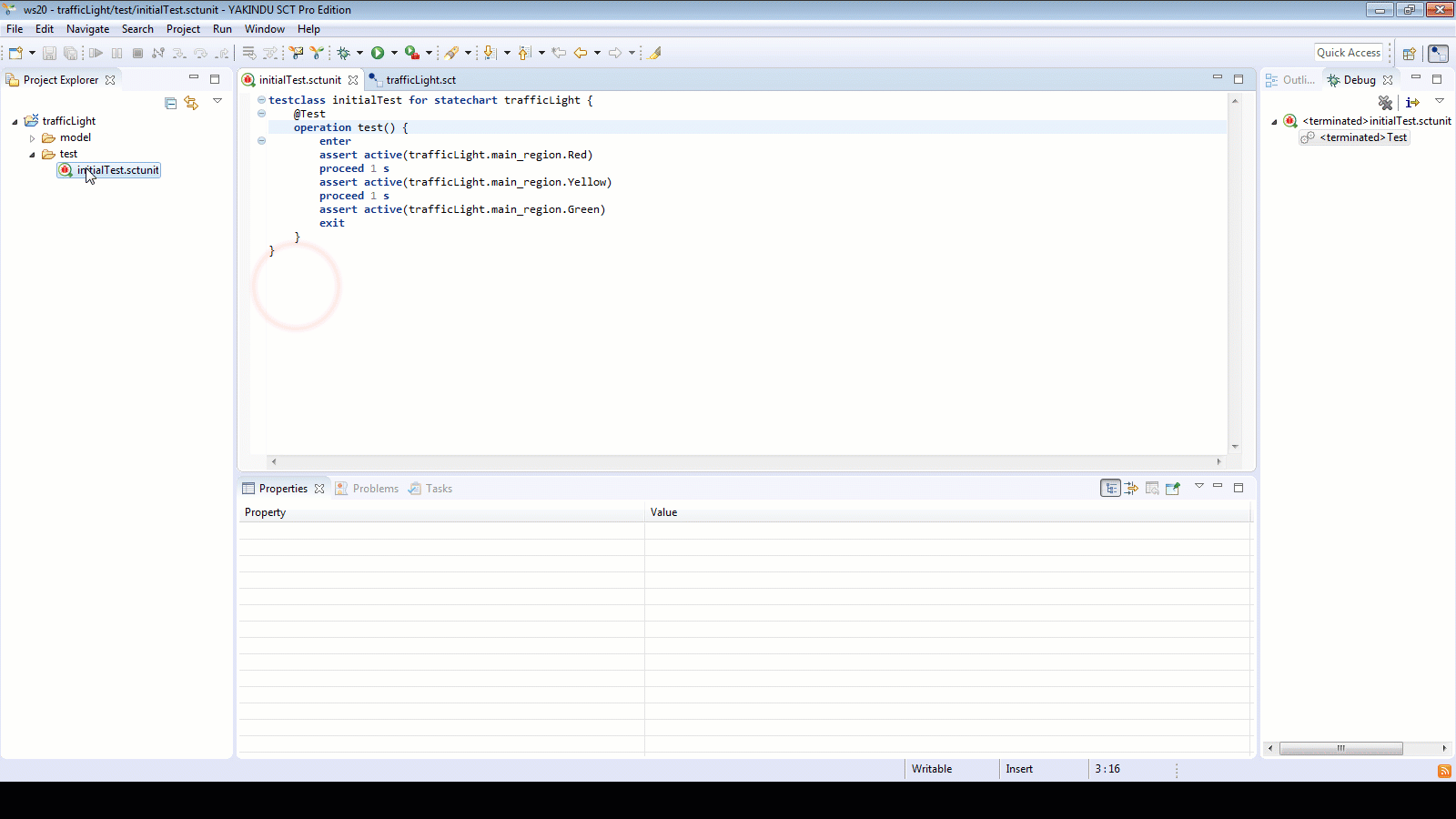Click the Search flashlight toolbar icon
The image size is (1456, 819).
(451, 53)
